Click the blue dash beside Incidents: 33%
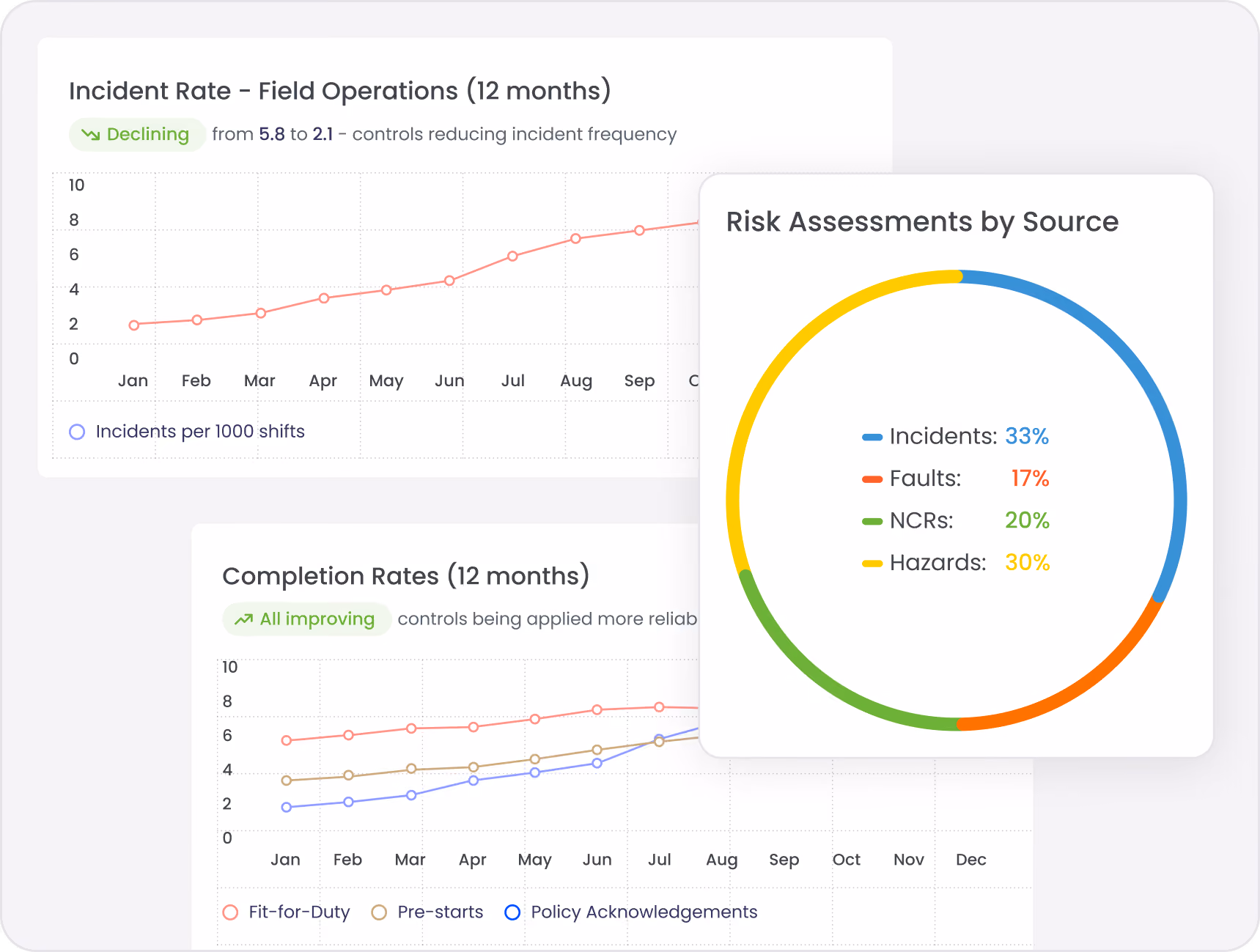Image resolution: width=1260 pixels, height=952 pixels. 872,438
